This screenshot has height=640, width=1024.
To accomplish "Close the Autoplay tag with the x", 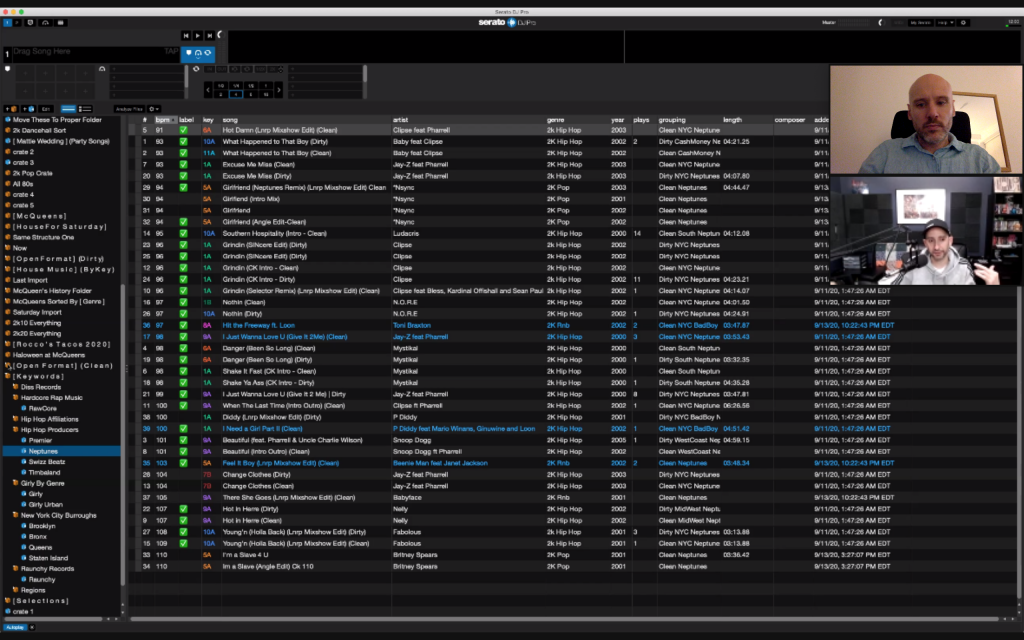I will [32, 627].
